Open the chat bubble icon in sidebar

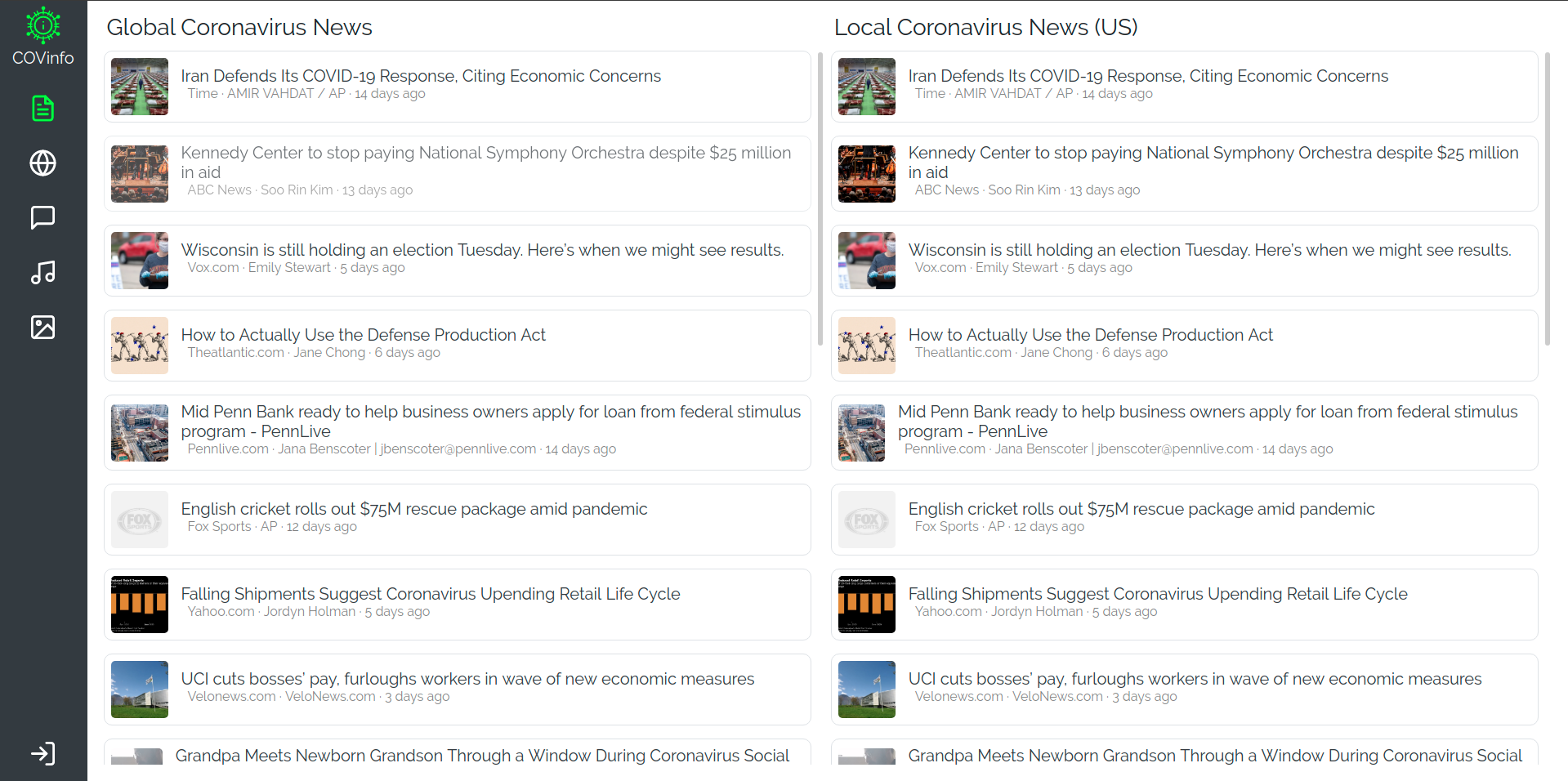click(x=43, y=217)
